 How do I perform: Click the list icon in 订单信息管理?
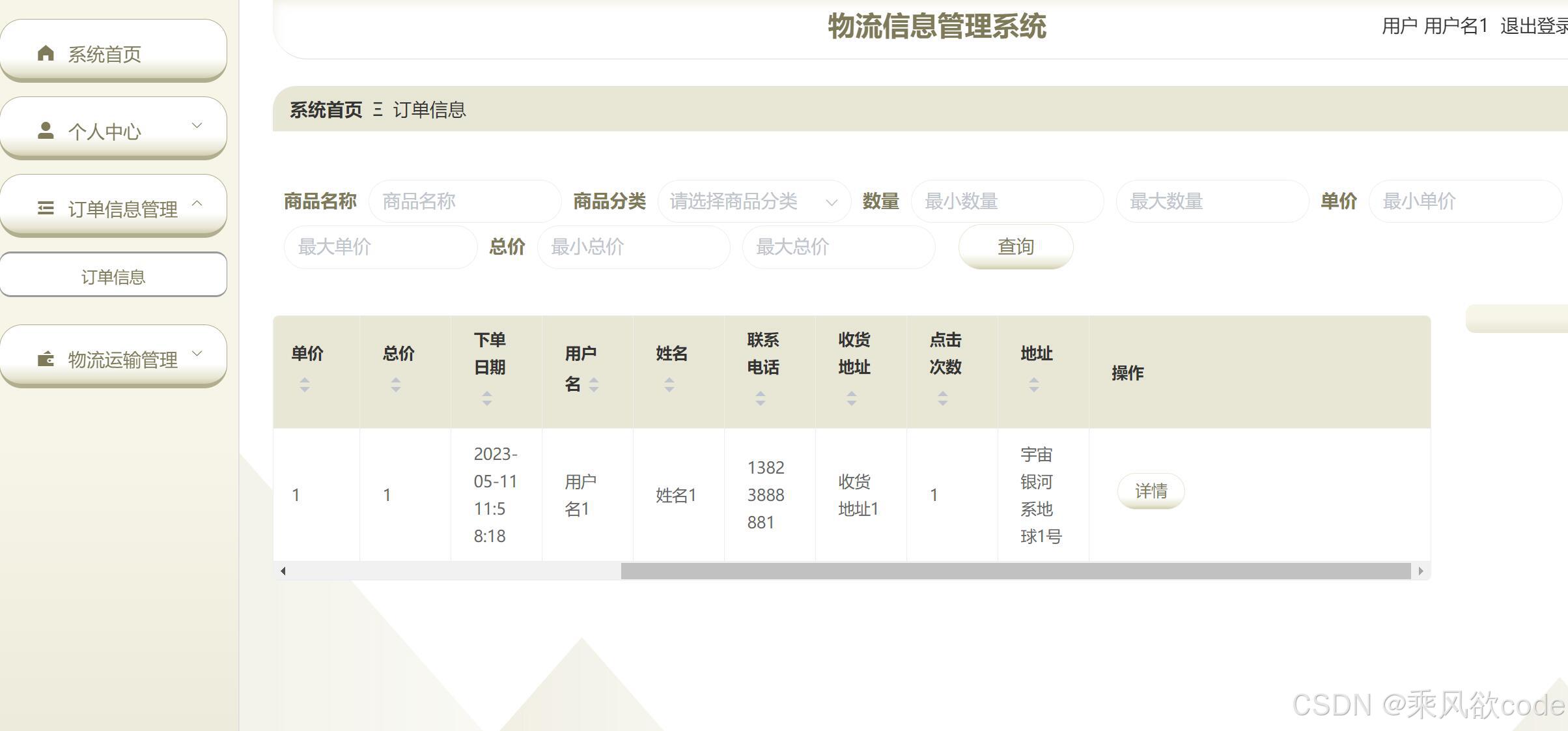pos(46,208)
